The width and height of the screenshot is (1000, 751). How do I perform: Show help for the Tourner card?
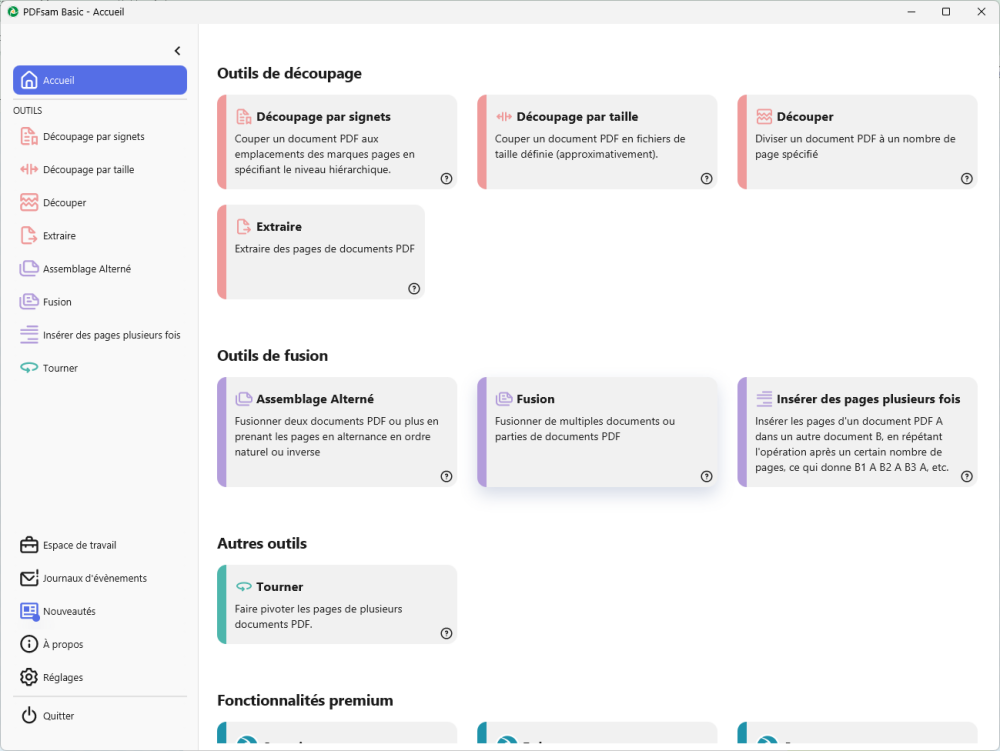click(x=446, y=633)
